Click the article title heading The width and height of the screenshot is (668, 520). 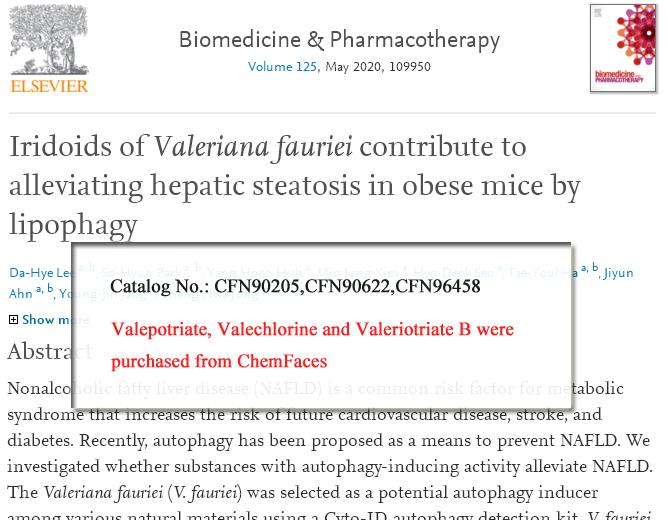coord(294,186)
